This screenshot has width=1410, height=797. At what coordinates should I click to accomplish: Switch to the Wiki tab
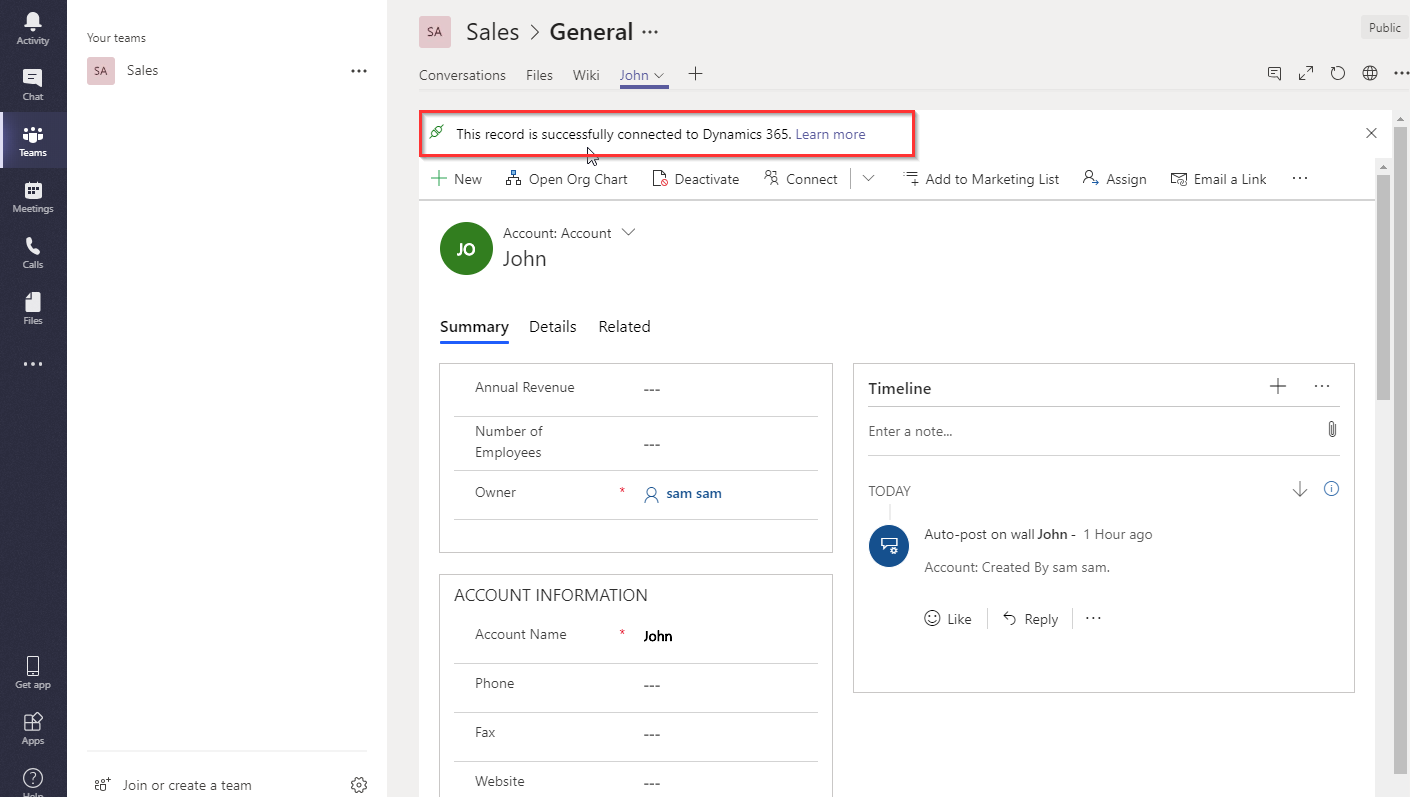coord(586,75)
